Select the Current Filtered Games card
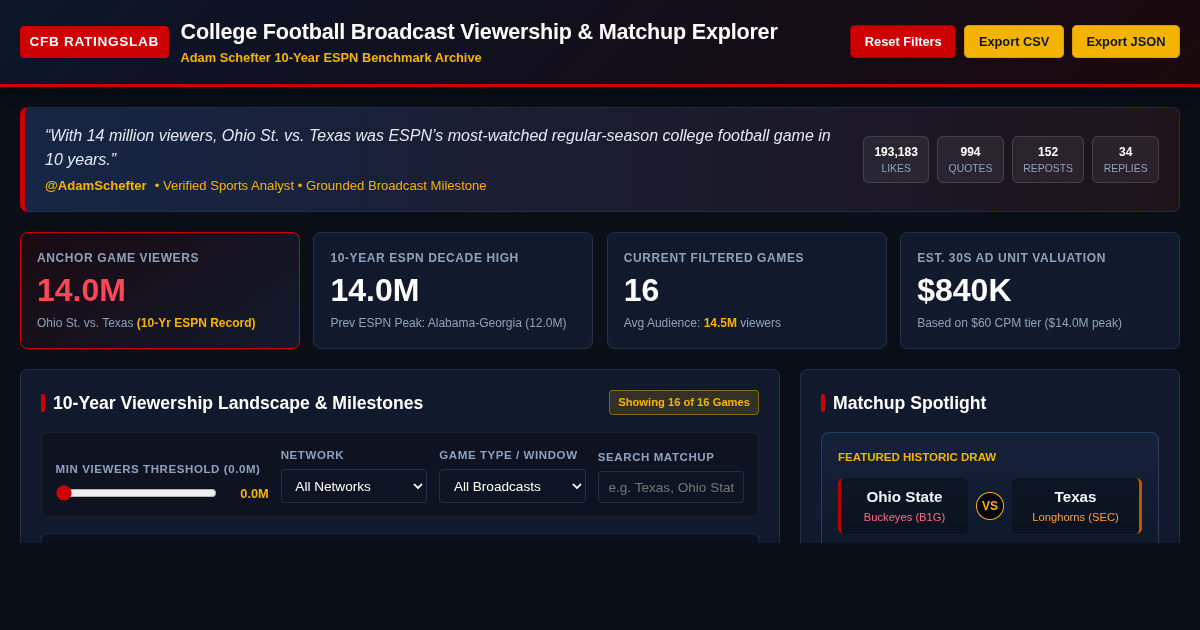Screen dimensions: 1200x630 [747, 290]
